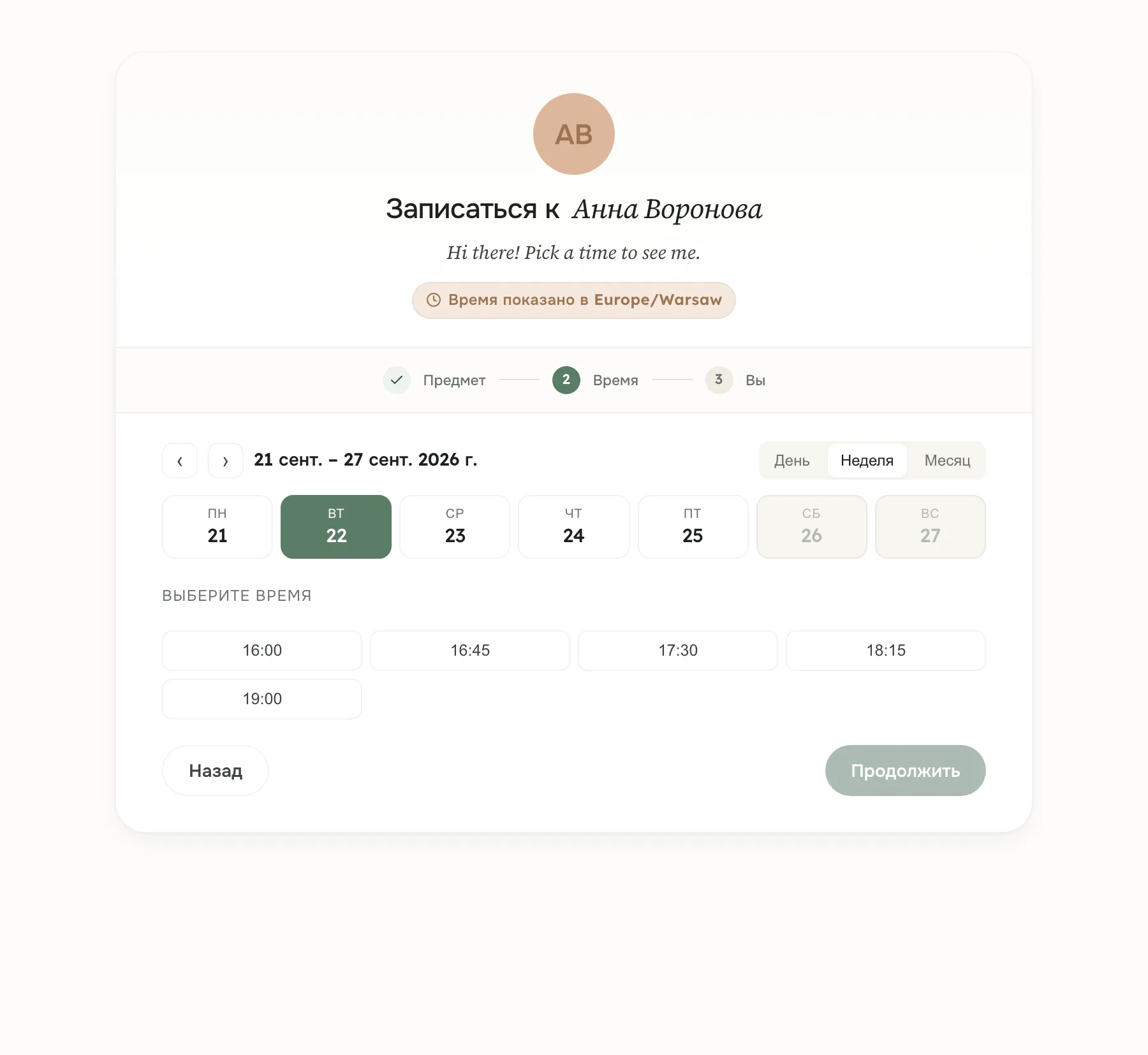Viewport: 1148px width, 1055px height.
Task: Switch to the Месяц view
Action: (948, 461)
